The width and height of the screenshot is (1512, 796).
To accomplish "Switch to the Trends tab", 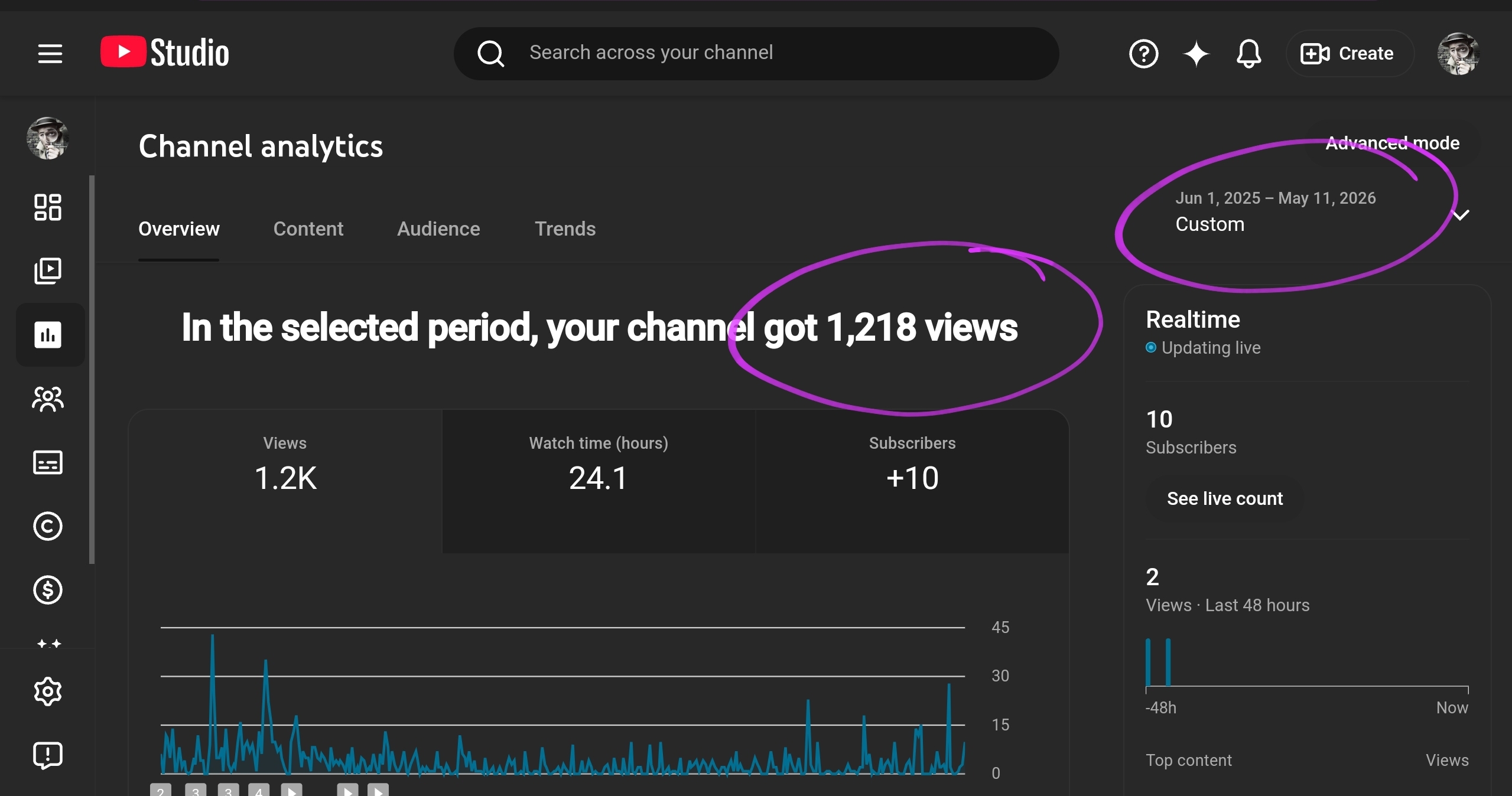I will (565, 229).
